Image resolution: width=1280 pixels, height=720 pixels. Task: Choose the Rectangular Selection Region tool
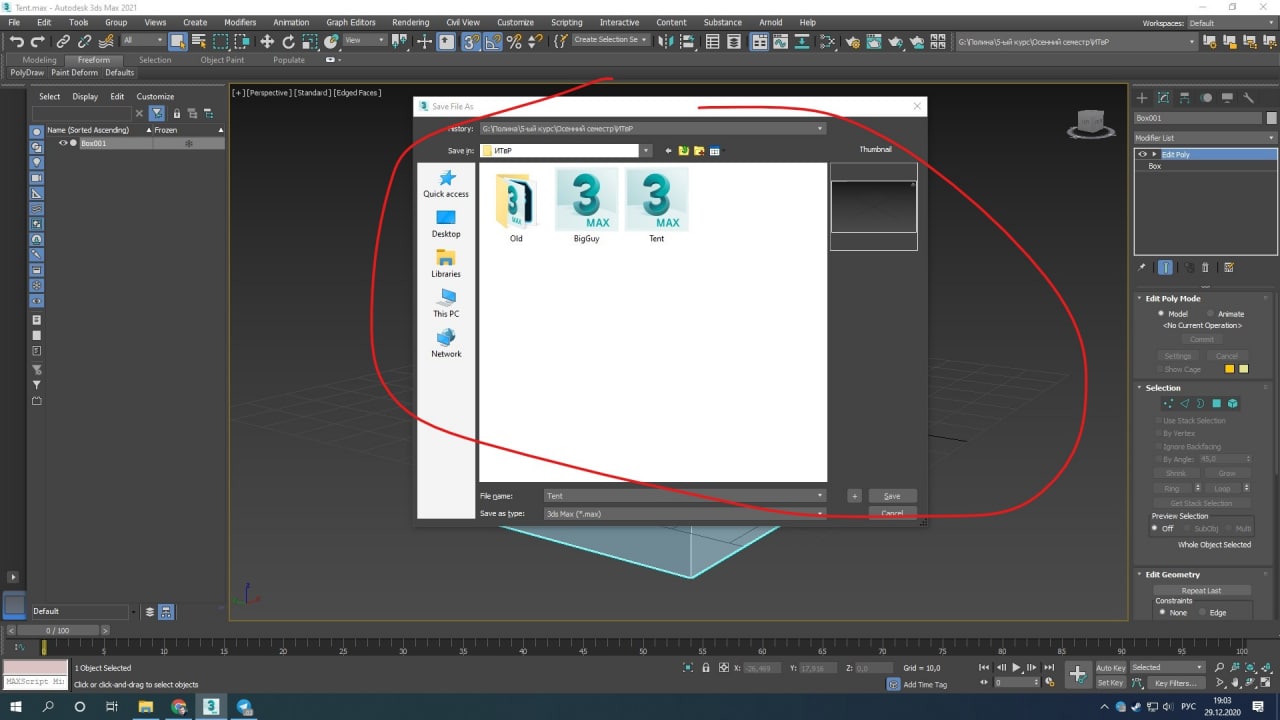click(x=221, y=41)
